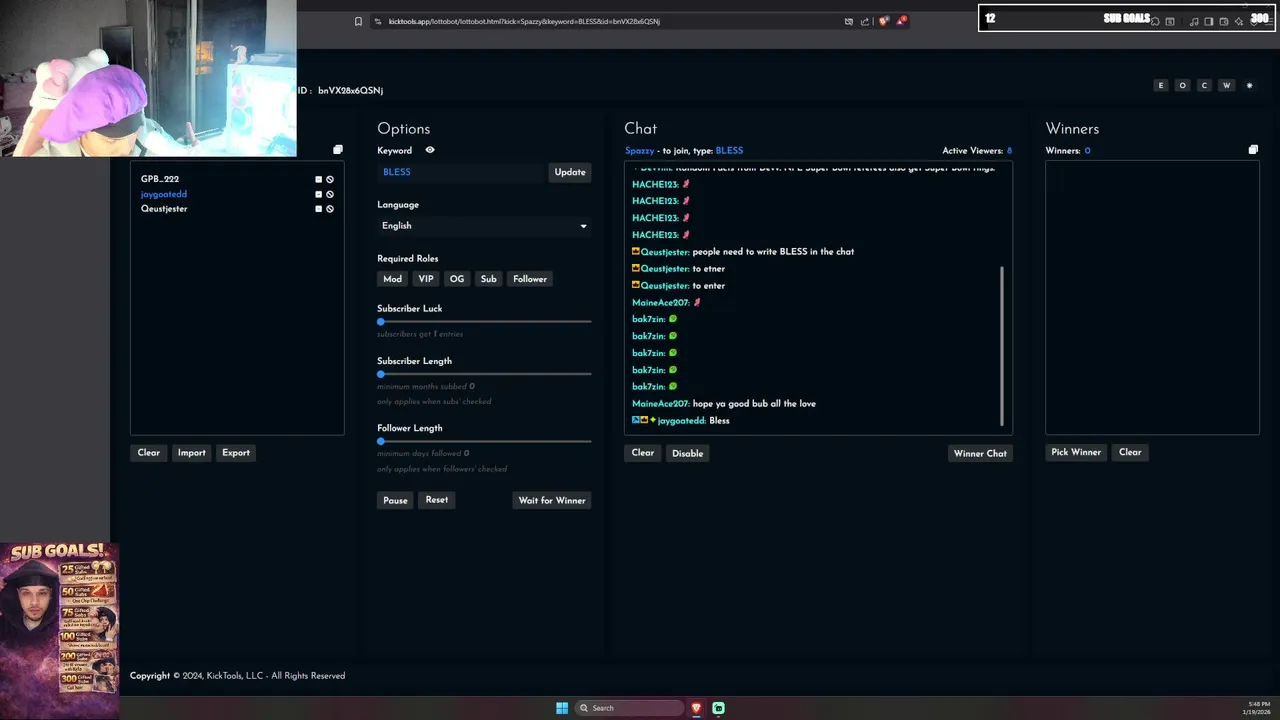This screenshot has height=720, width=1280.
Task: Click the share icon in the address bar
Action: (x=865, y=21)
